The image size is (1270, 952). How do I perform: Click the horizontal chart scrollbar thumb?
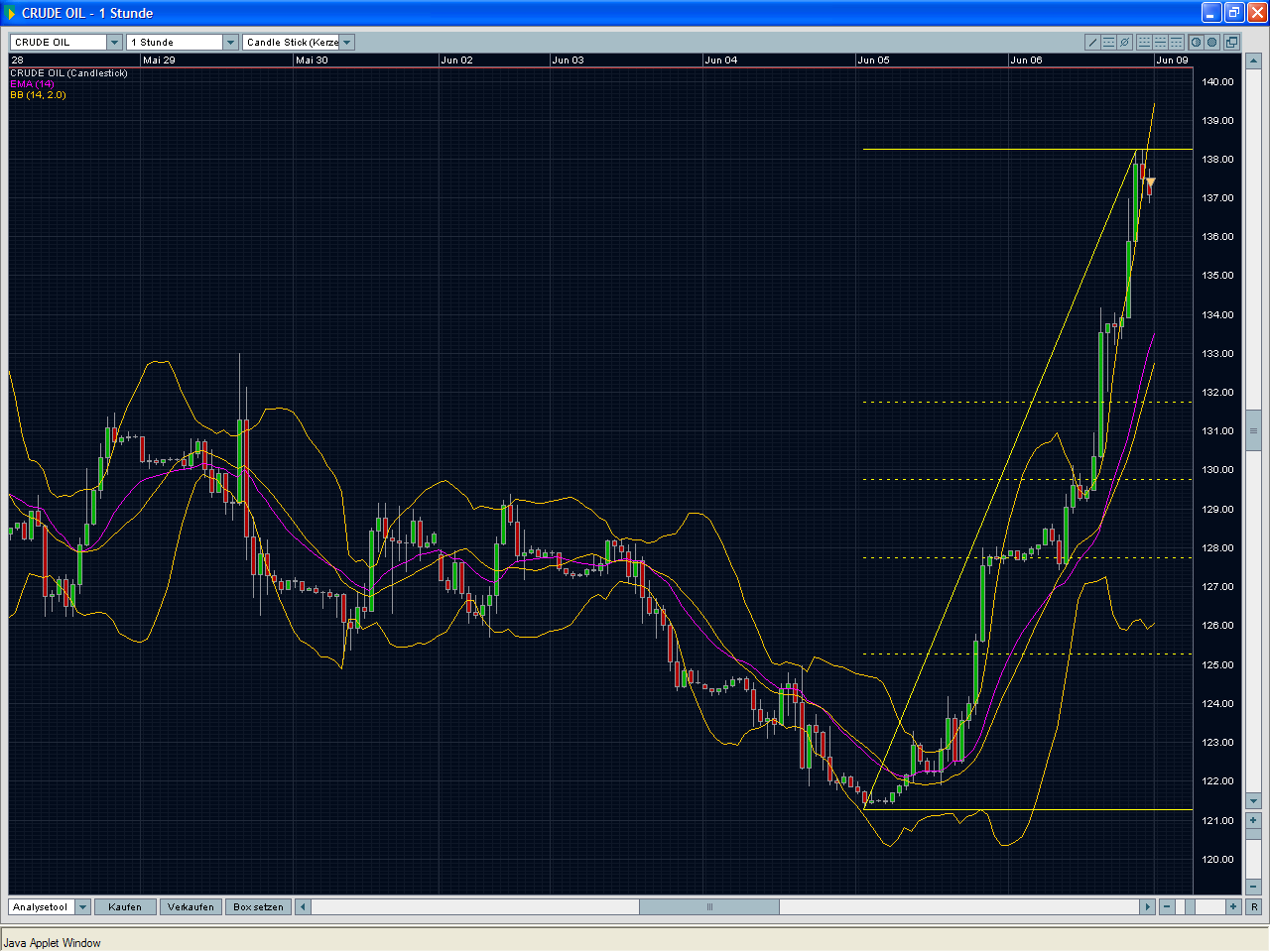coord(708,907)
